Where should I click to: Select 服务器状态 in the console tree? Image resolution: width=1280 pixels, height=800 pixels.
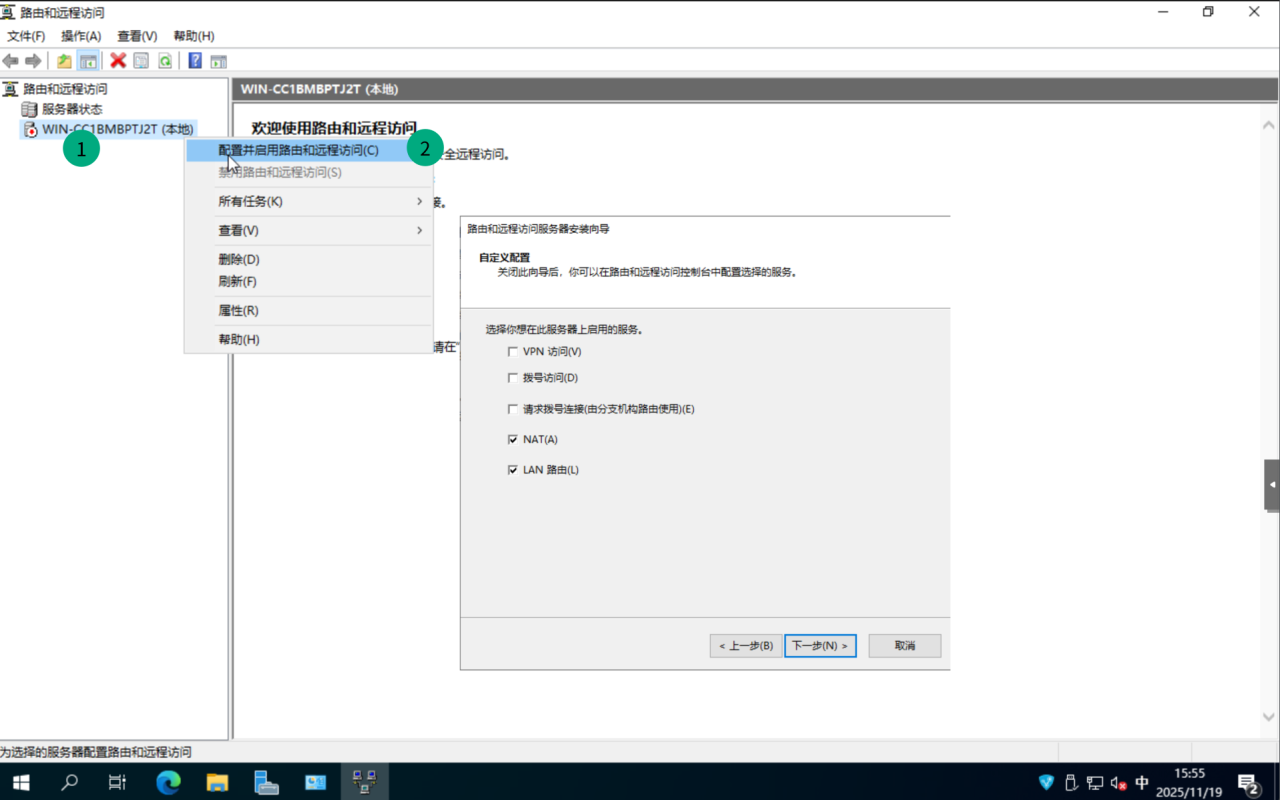pyautogui.click(x=72, y=109)
